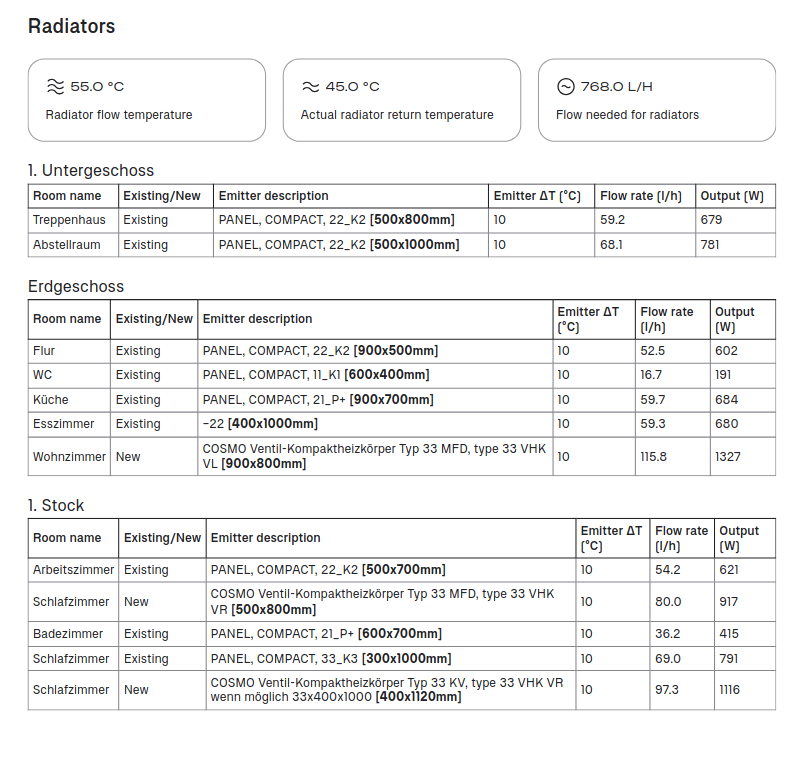Click the Flow needed for radiators label
This screenshot has height=758, width=799.
coord(627,115)
